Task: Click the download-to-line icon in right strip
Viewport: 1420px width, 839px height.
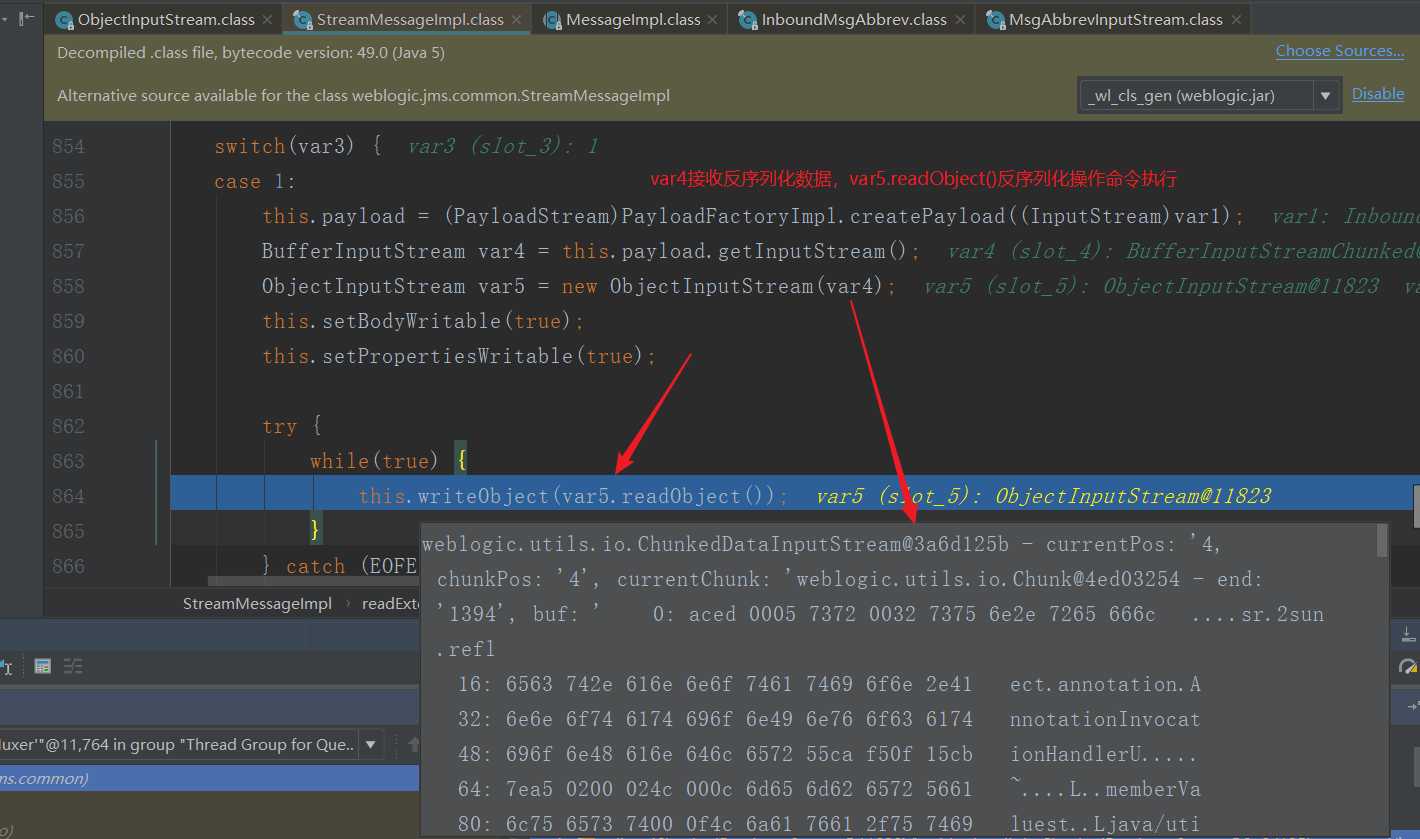Action: click(x=1408, y=633)
